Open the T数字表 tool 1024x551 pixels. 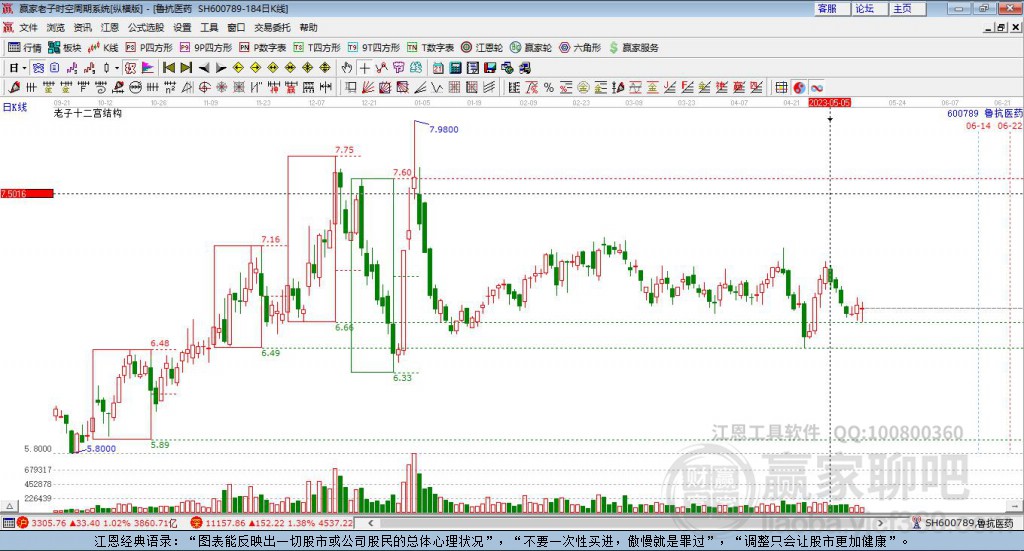point(430,48)
